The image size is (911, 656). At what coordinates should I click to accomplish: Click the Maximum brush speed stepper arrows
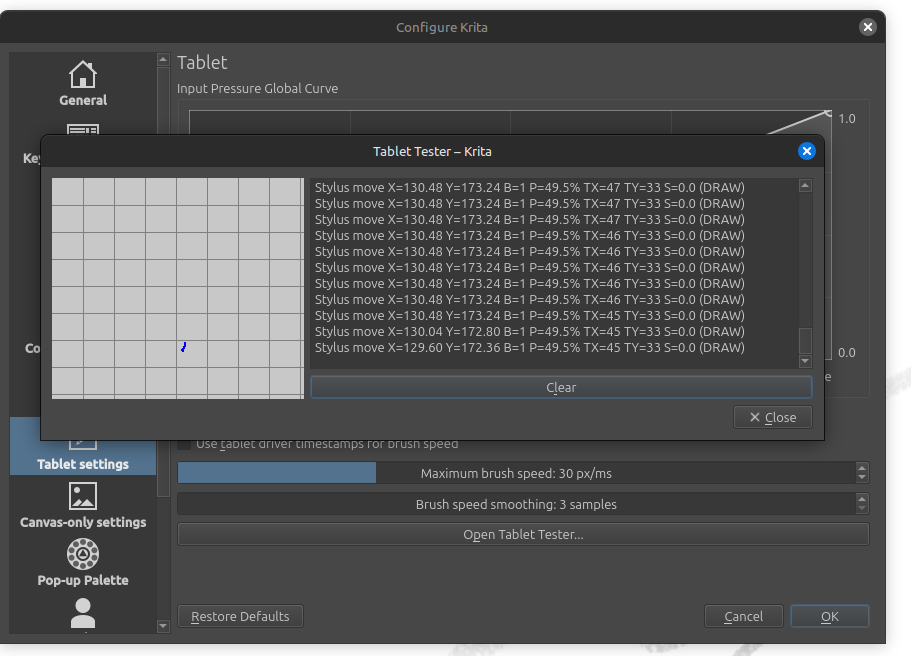[x=862, y=473]
